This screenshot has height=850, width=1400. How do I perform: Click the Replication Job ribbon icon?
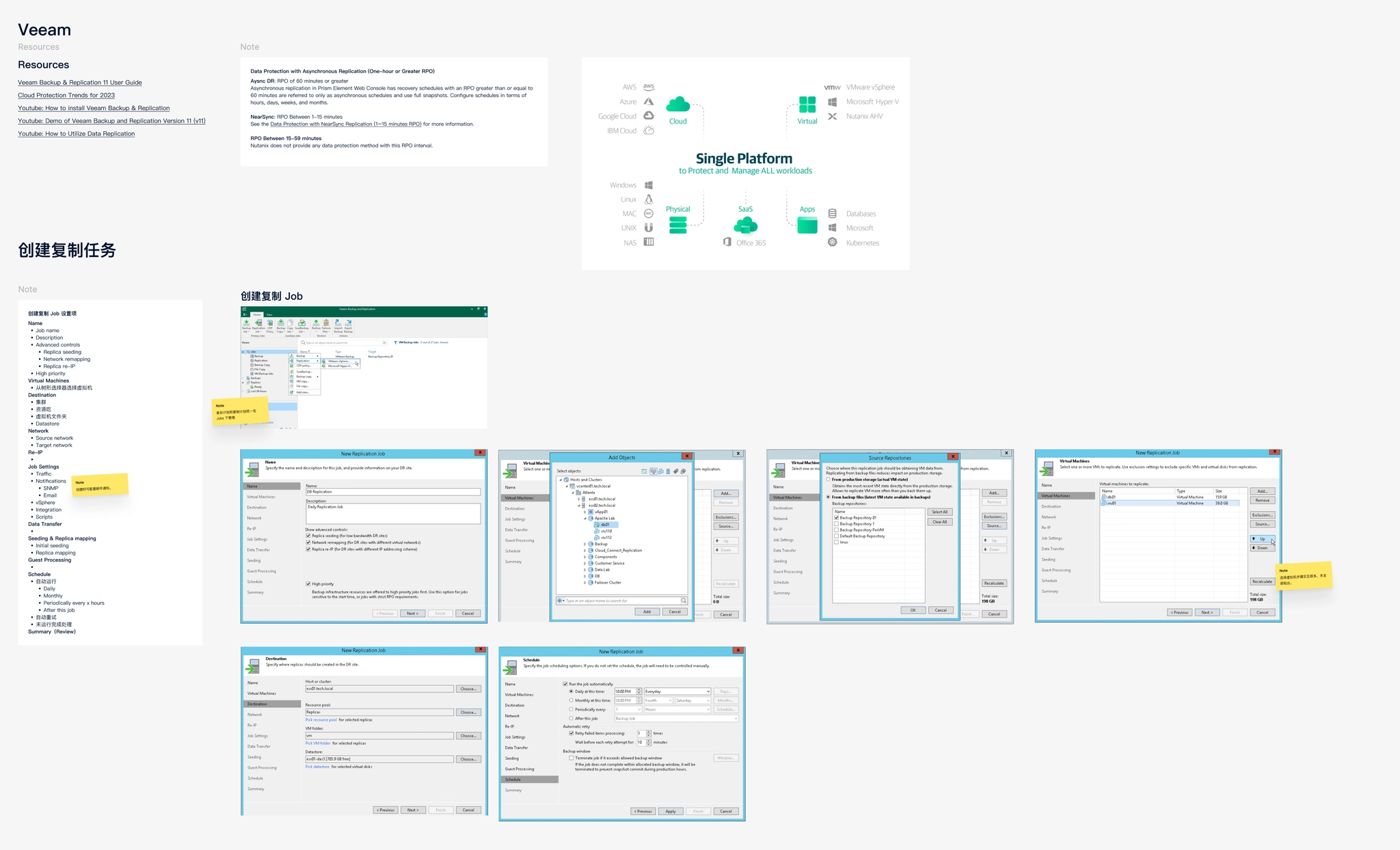coord(258,323)
